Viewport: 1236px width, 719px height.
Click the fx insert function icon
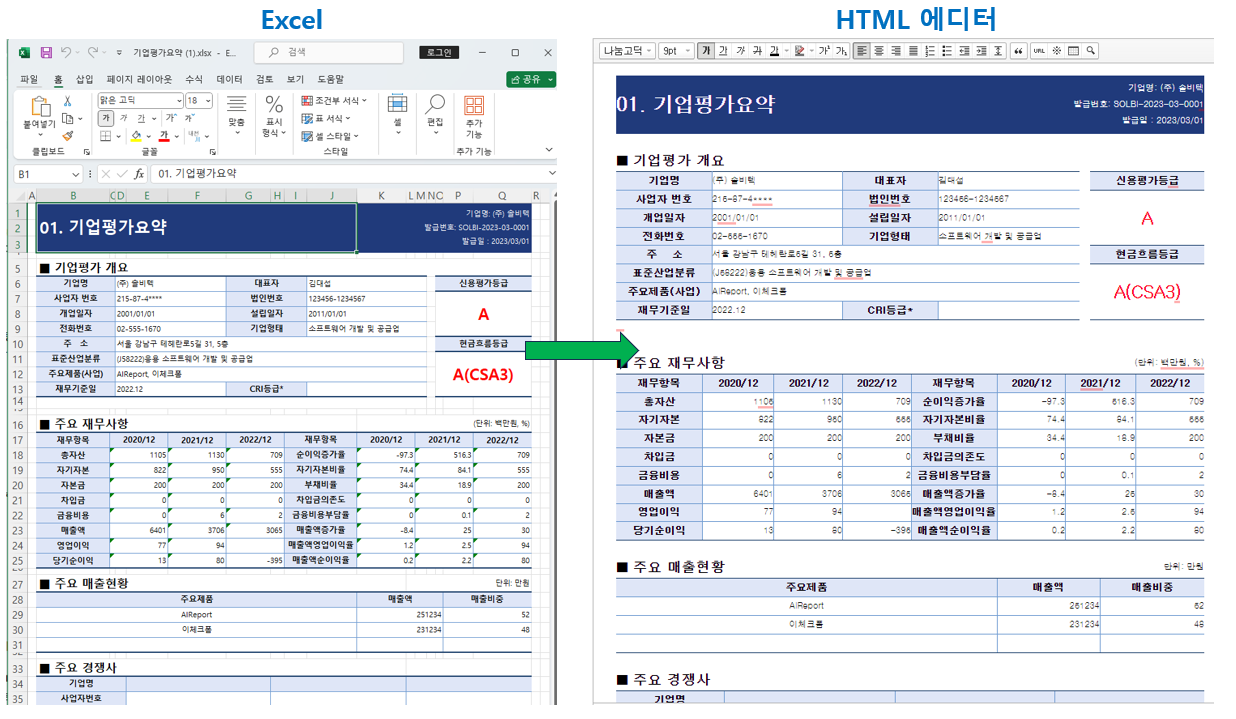point(139,174)
